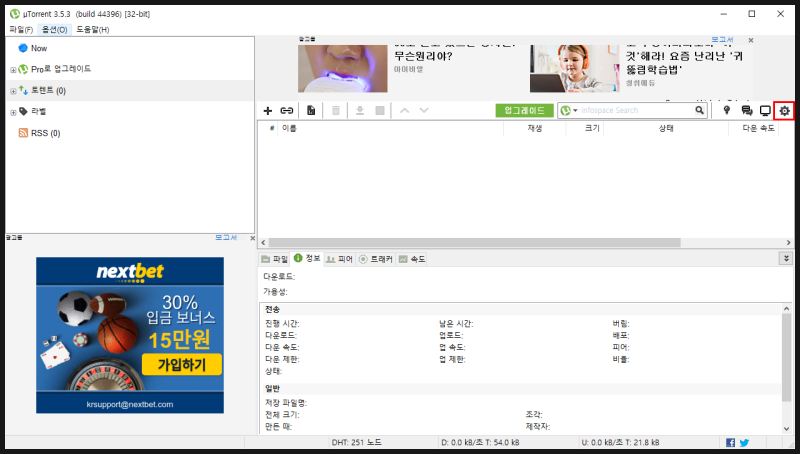Click krsupport@nextbet.com in ad
This screenshot has height=454, width=800.
130,404
